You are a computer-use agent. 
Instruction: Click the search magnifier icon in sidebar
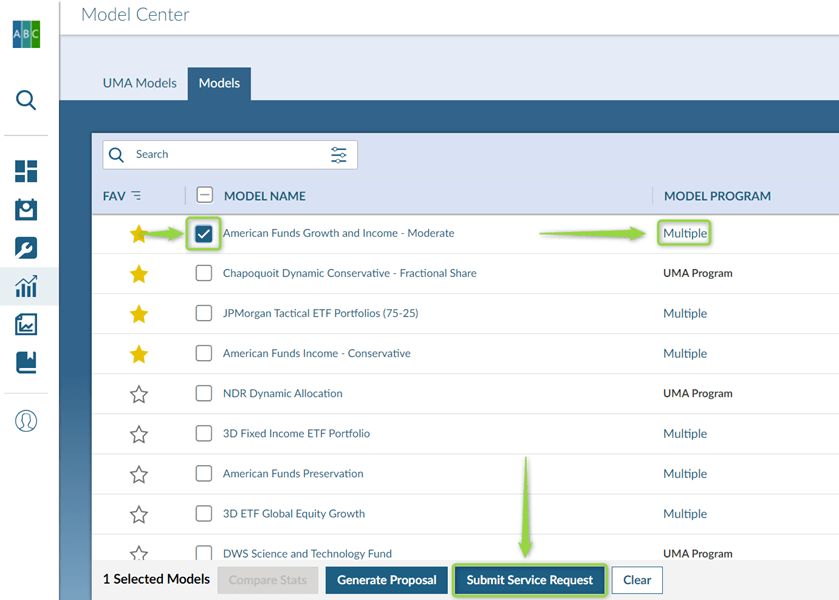27,100
